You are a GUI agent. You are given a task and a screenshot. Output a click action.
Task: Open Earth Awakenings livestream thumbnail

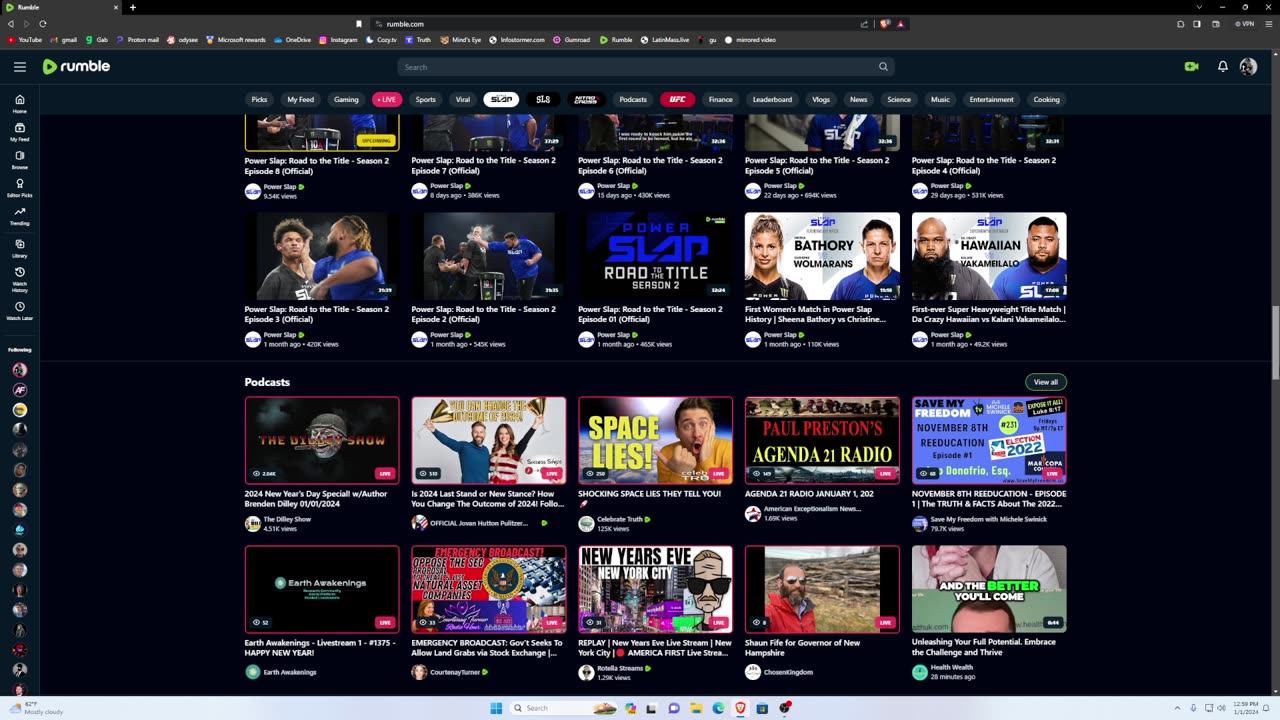pyautogui.click(x=322, y=589)
